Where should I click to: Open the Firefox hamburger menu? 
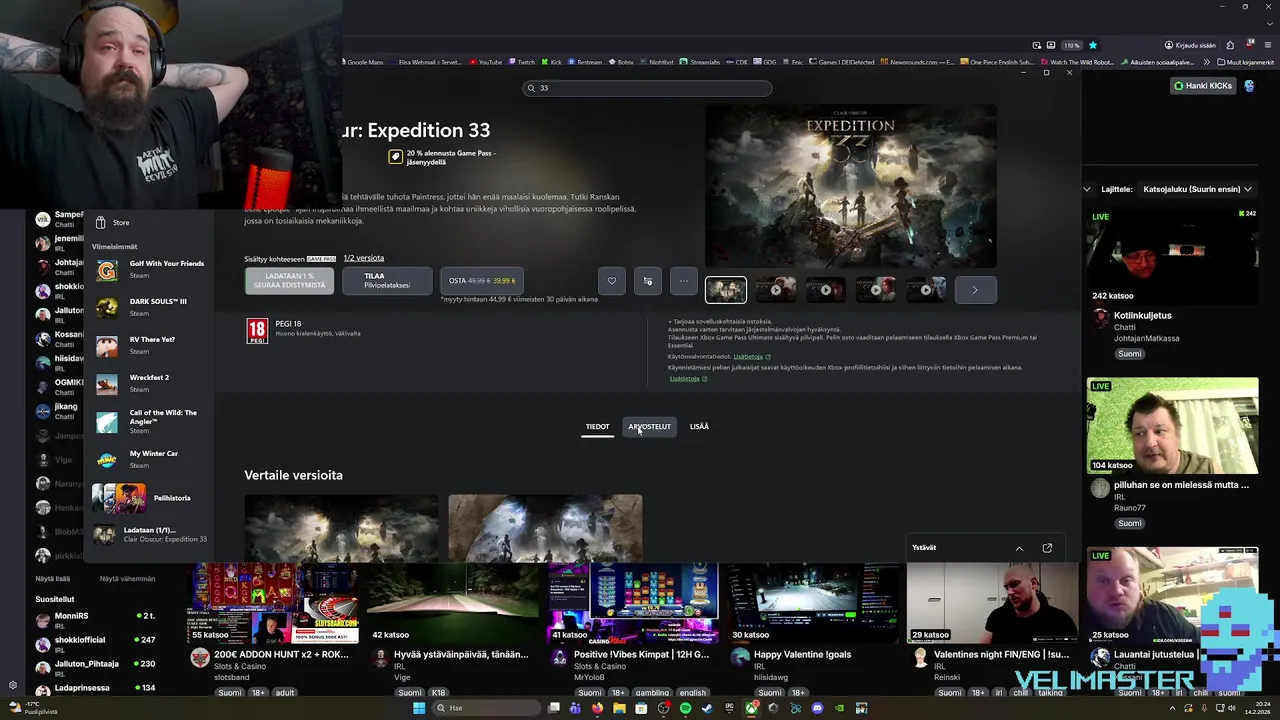click(1268, 45)
